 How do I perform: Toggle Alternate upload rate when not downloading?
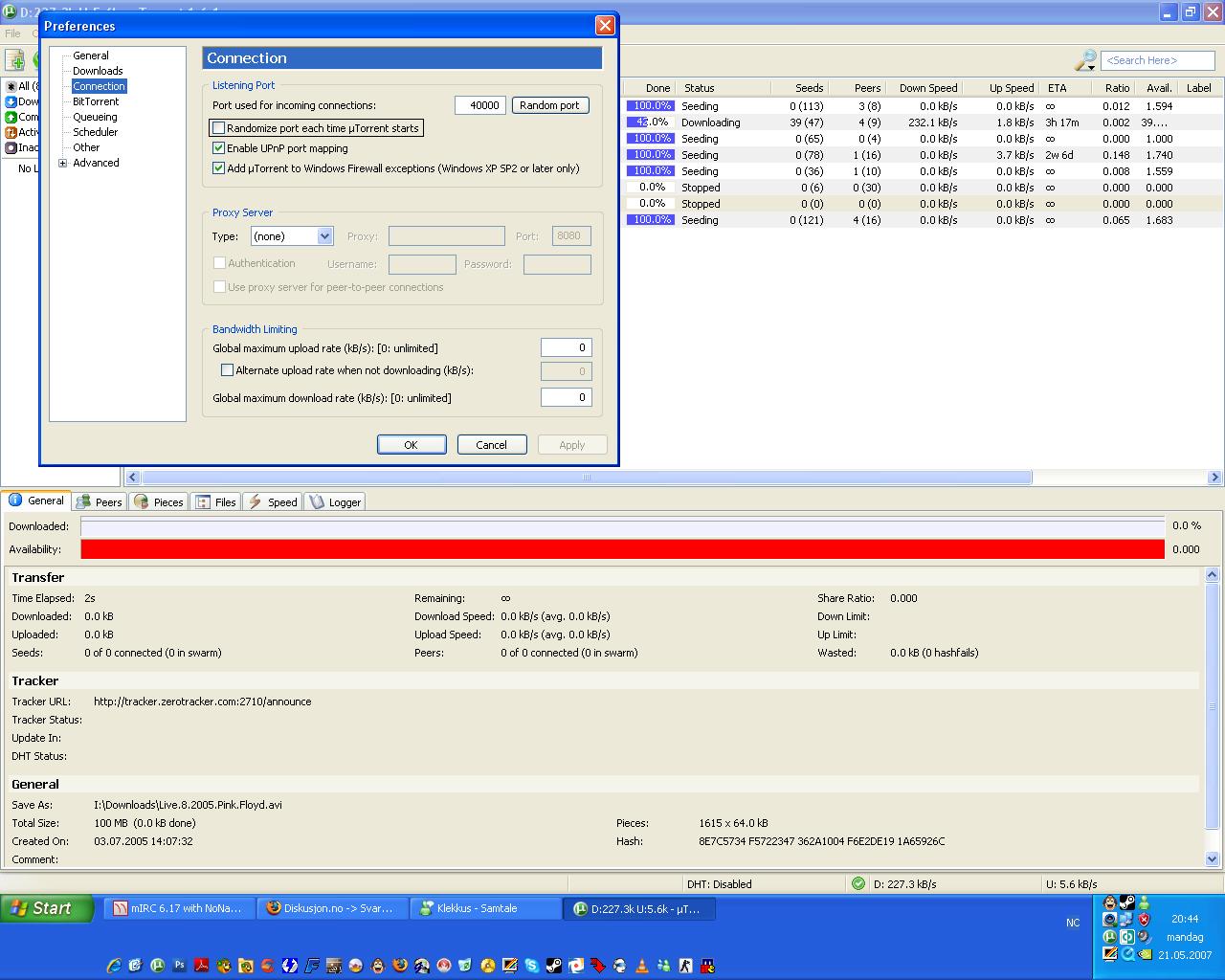pyautogui.click(x=228, y=370)
